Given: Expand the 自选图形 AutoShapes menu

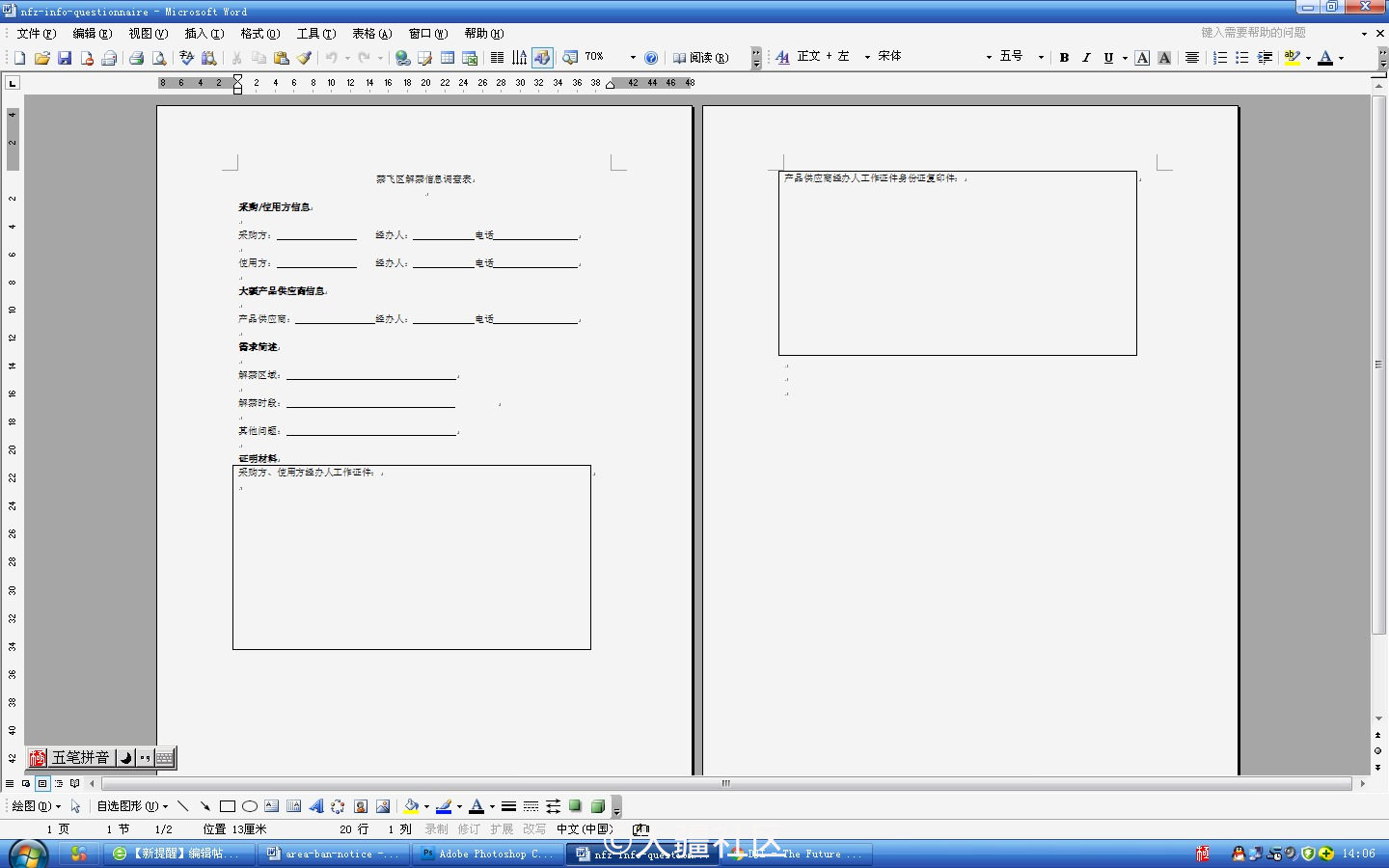Looking at the screenshot, I should point(132,806).
